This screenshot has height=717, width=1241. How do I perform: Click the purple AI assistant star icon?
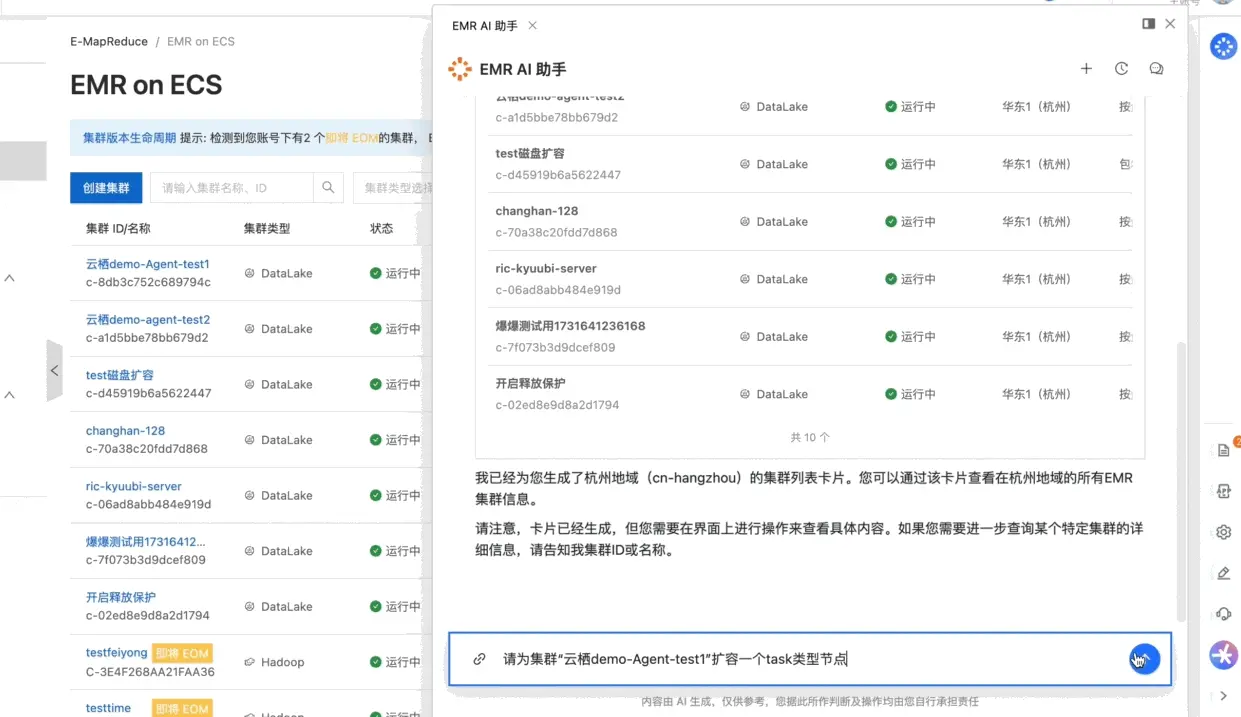(1224, 655)
